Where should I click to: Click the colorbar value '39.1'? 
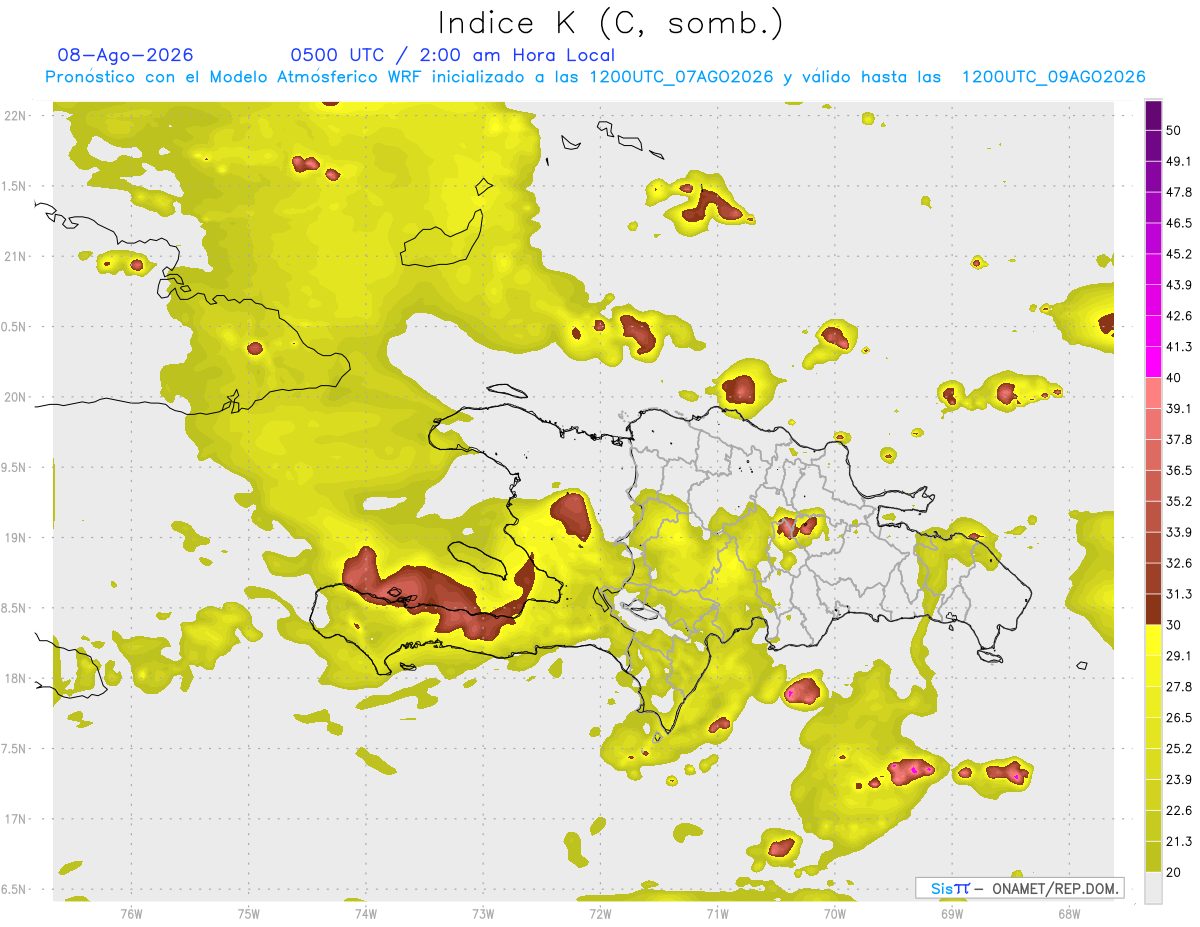[1179, 408]
